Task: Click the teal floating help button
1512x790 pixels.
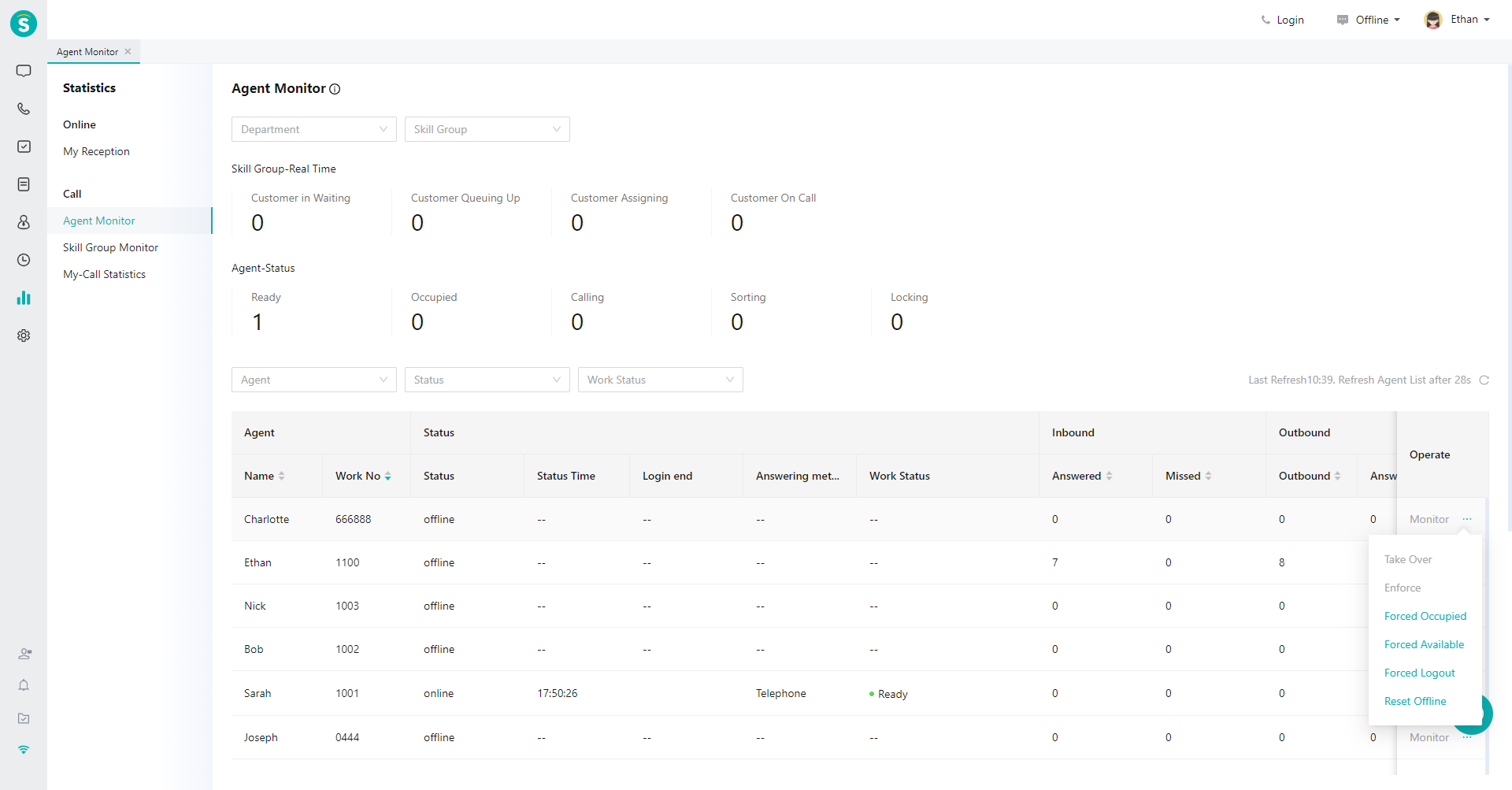Action: (1474, 714)
